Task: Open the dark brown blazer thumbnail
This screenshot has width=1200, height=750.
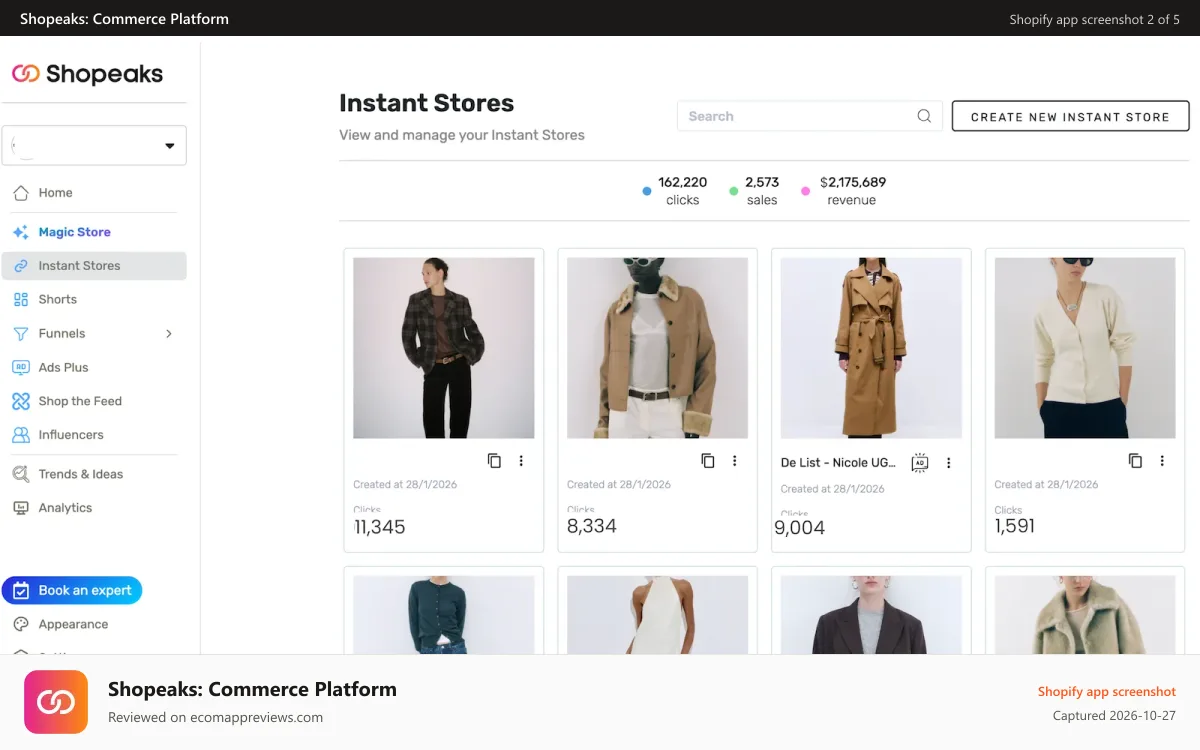Action: coord(871,615)
